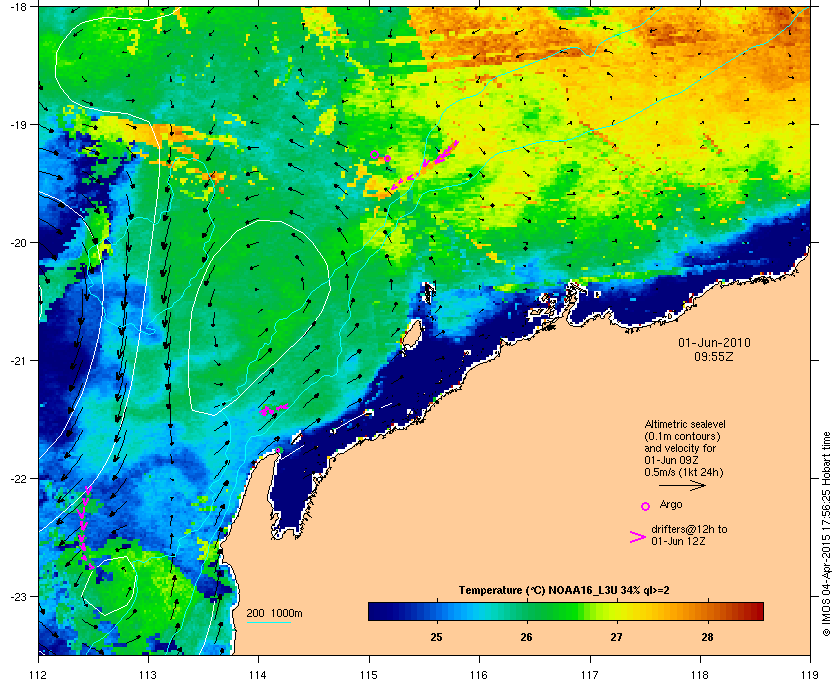This screenshot has height=680, width=840.
Task: Click the 'drifters@12h to' legend label
Action: (689, 529)
